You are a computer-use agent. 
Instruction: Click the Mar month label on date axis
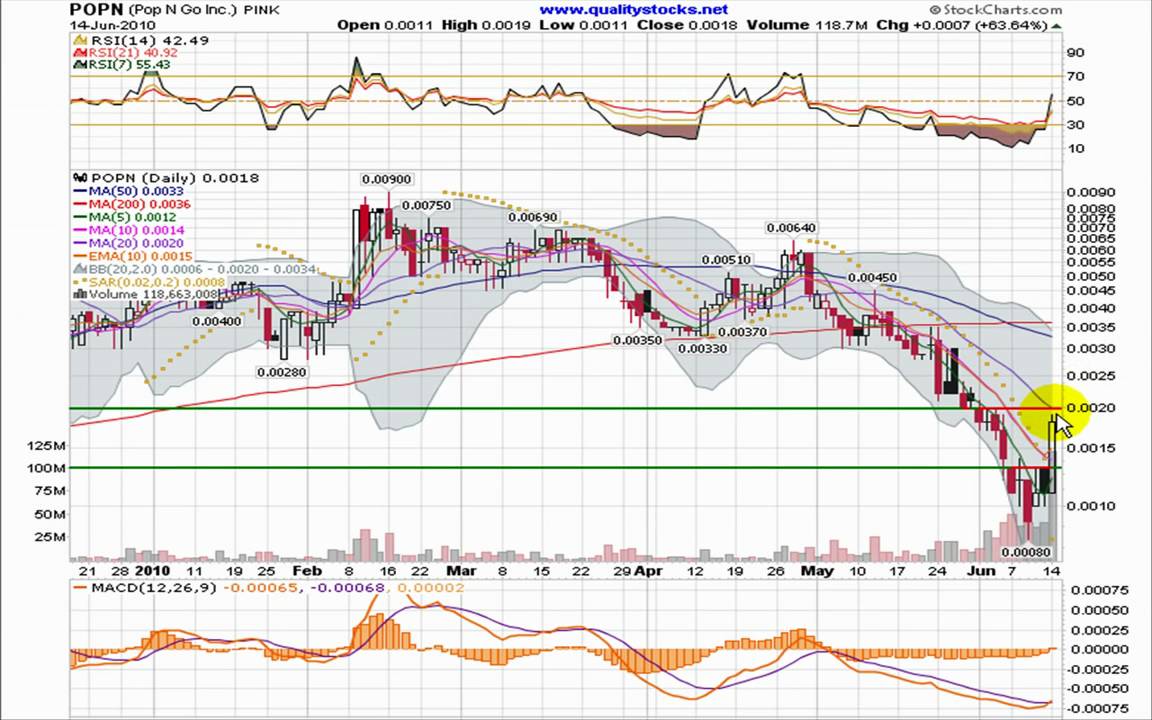[461, 571]
